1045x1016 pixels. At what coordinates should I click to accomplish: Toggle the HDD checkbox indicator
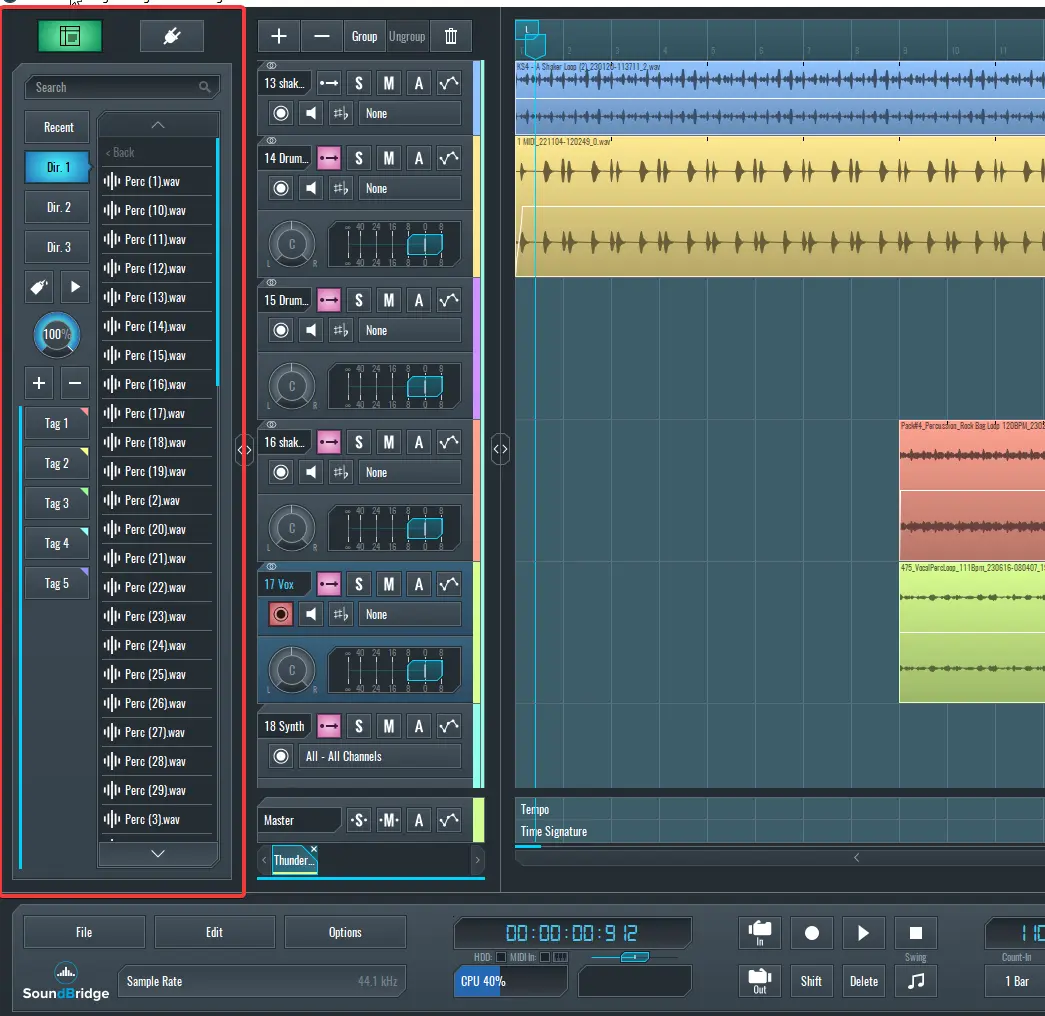click(501, 957)
